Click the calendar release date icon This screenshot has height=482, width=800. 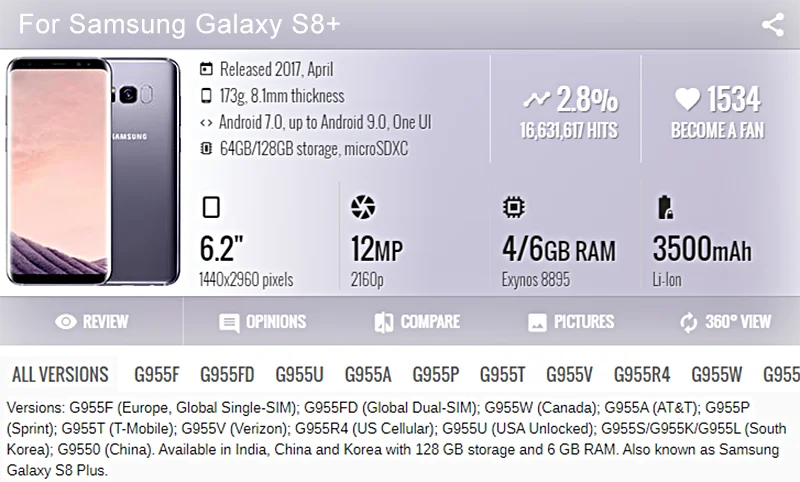tap(206, 69)
